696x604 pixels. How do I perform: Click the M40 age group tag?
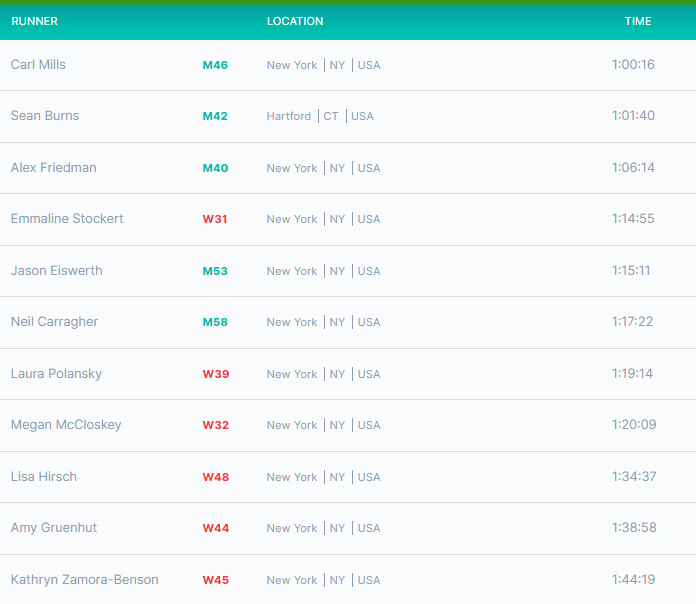215,168
